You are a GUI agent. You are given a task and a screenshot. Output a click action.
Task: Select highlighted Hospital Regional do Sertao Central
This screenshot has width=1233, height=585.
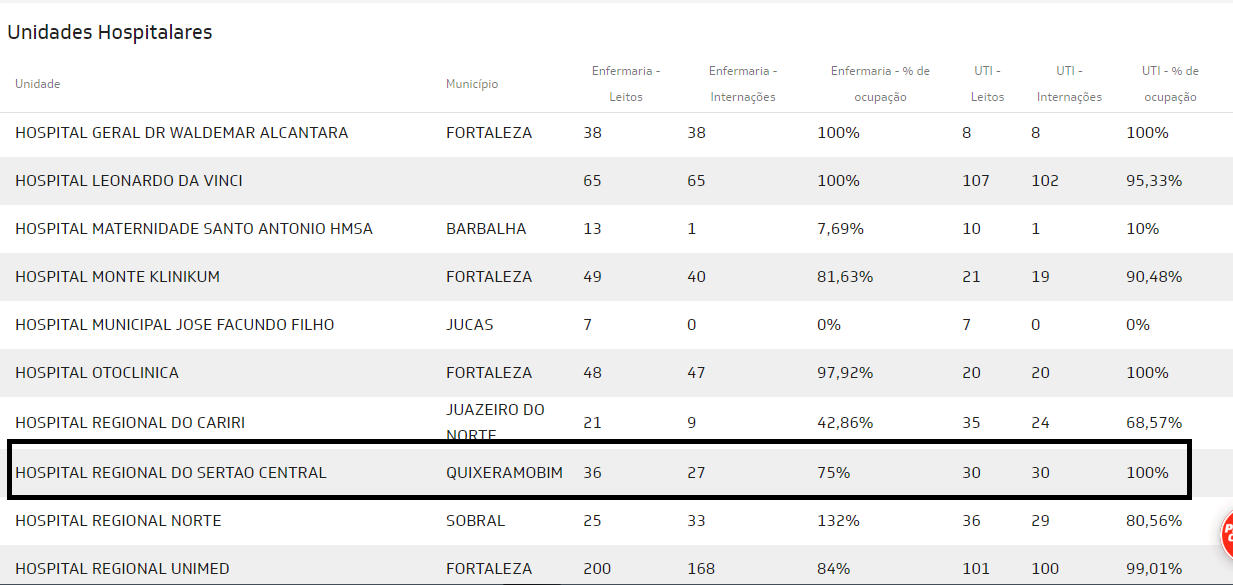pyautogui.click(x=171, y=473)
